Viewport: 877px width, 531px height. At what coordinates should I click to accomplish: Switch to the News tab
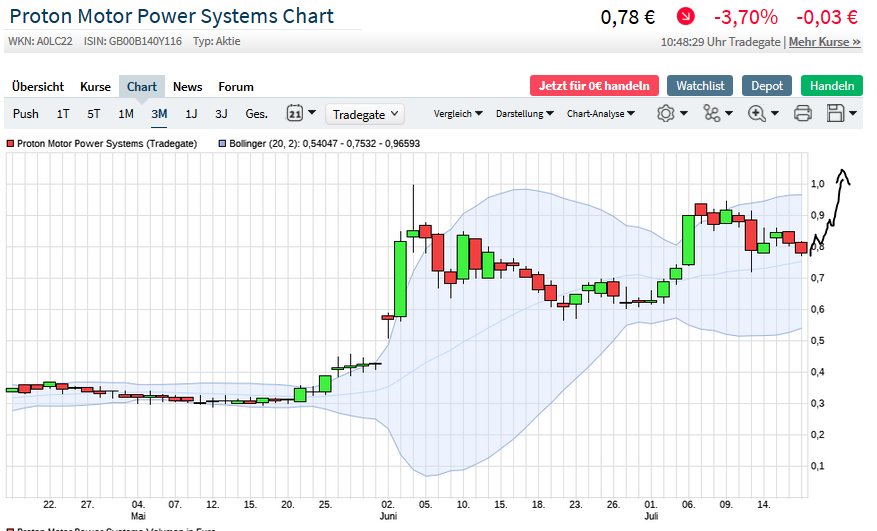(187, 87)
